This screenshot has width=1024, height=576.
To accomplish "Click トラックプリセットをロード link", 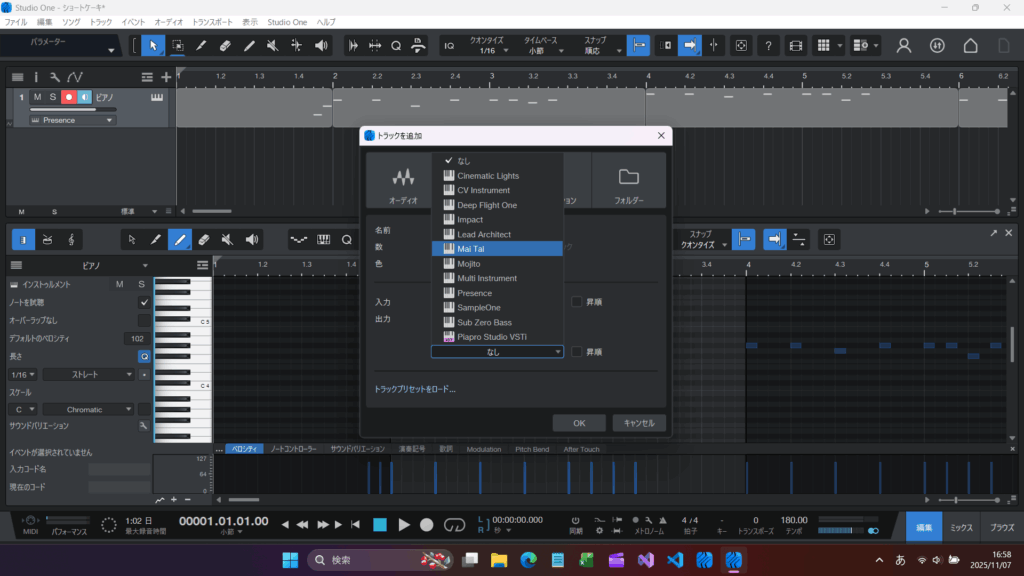I will click(x=415, y=389).
